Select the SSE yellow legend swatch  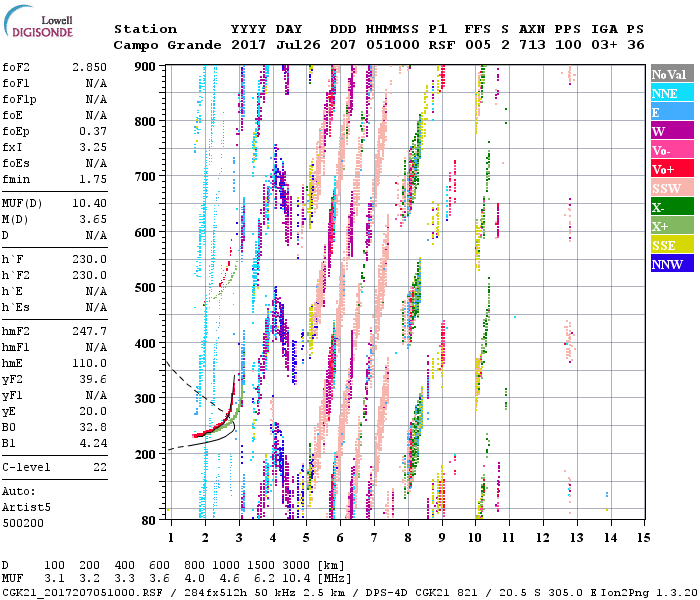click(x=672, y=245)
